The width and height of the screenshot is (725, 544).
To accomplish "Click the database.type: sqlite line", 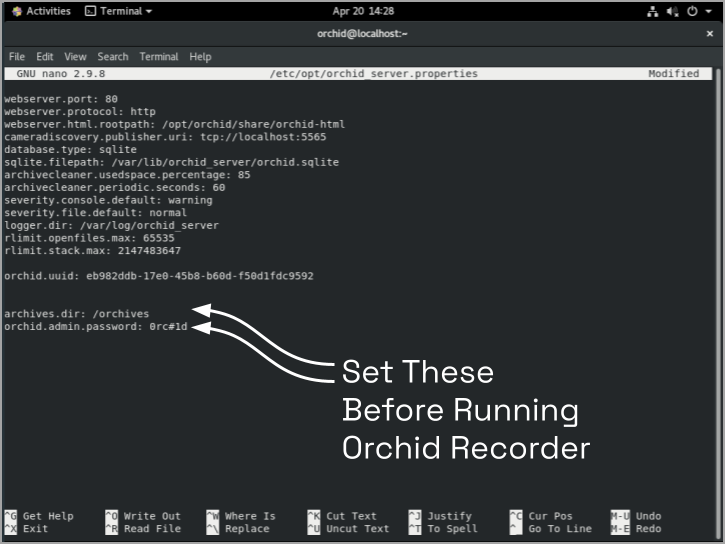I will tap(70, 149).
